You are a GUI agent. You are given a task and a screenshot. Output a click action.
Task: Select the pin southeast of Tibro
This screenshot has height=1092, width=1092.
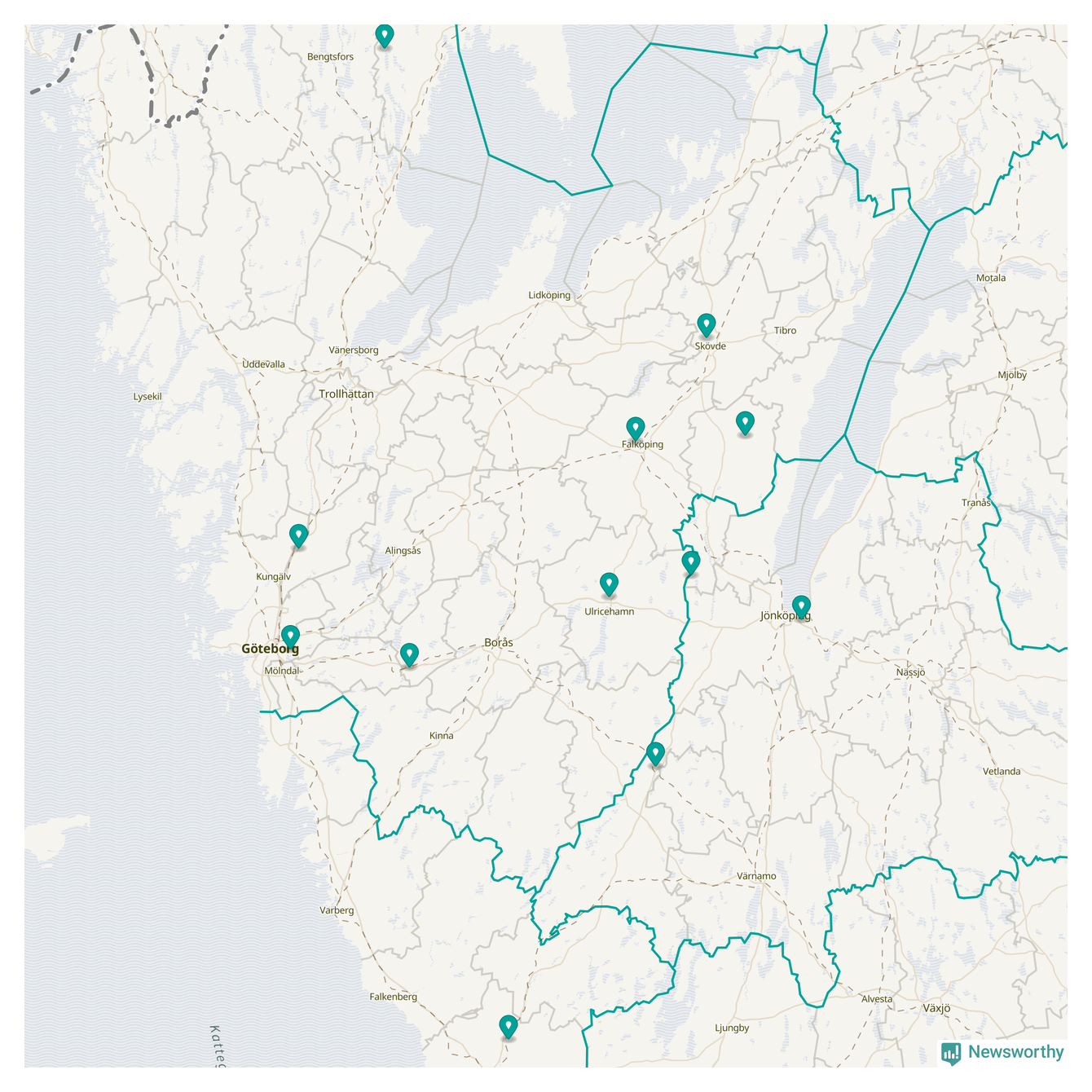[x=745, y=424]
